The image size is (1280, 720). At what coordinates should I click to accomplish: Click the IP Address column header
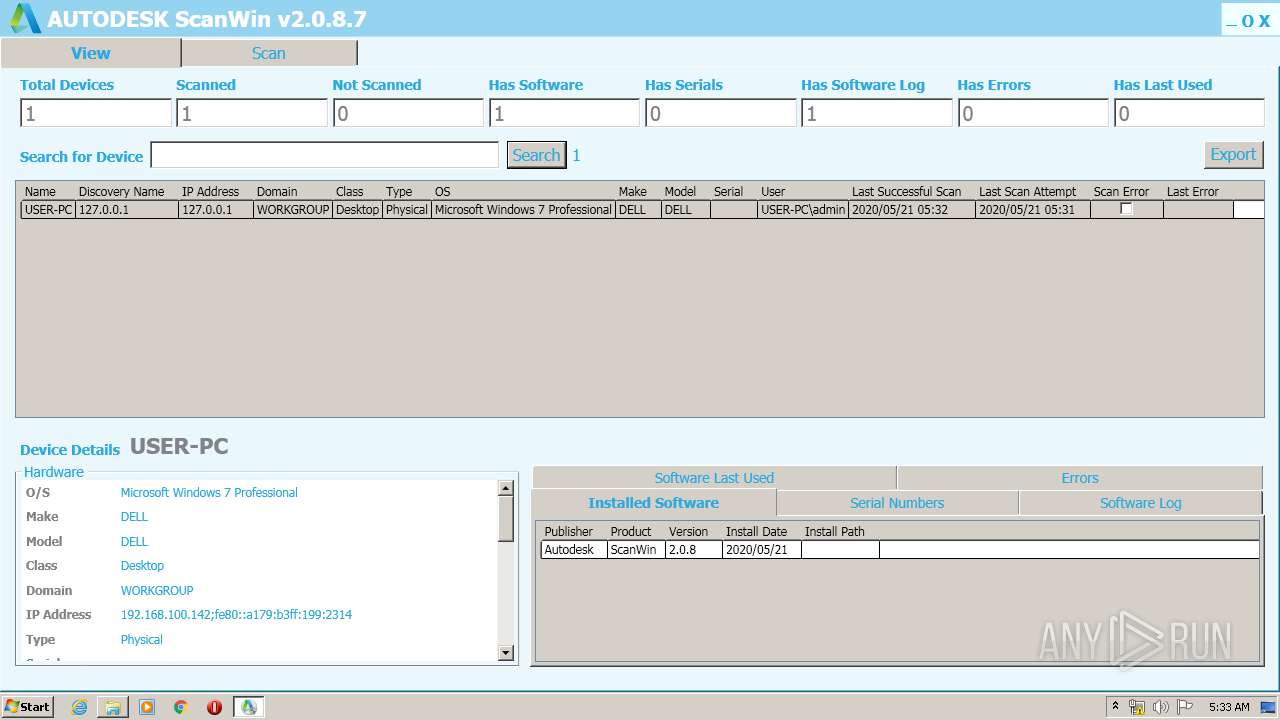210,192
